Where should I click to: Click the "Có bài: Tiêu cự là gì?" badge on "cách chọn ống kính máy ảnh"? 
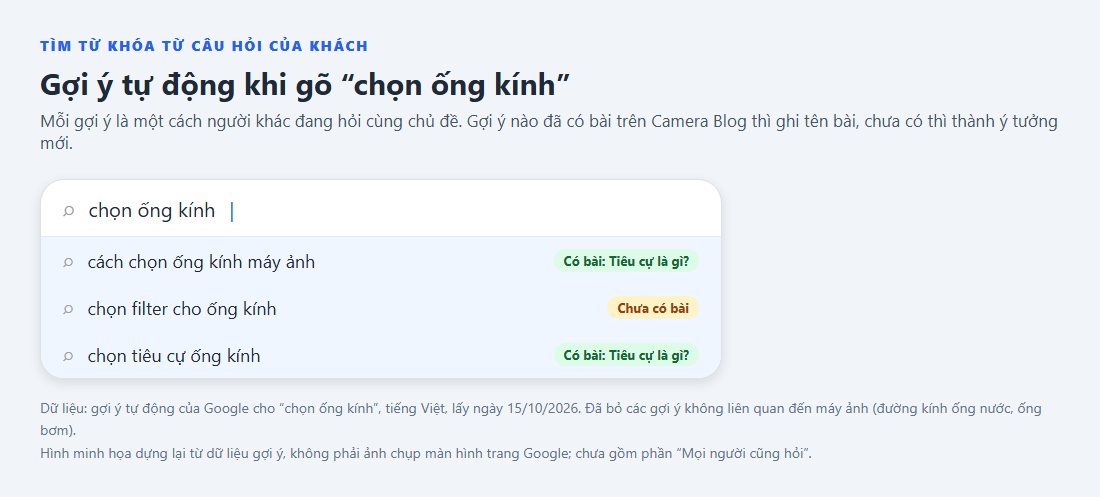(x=626, y=261)
